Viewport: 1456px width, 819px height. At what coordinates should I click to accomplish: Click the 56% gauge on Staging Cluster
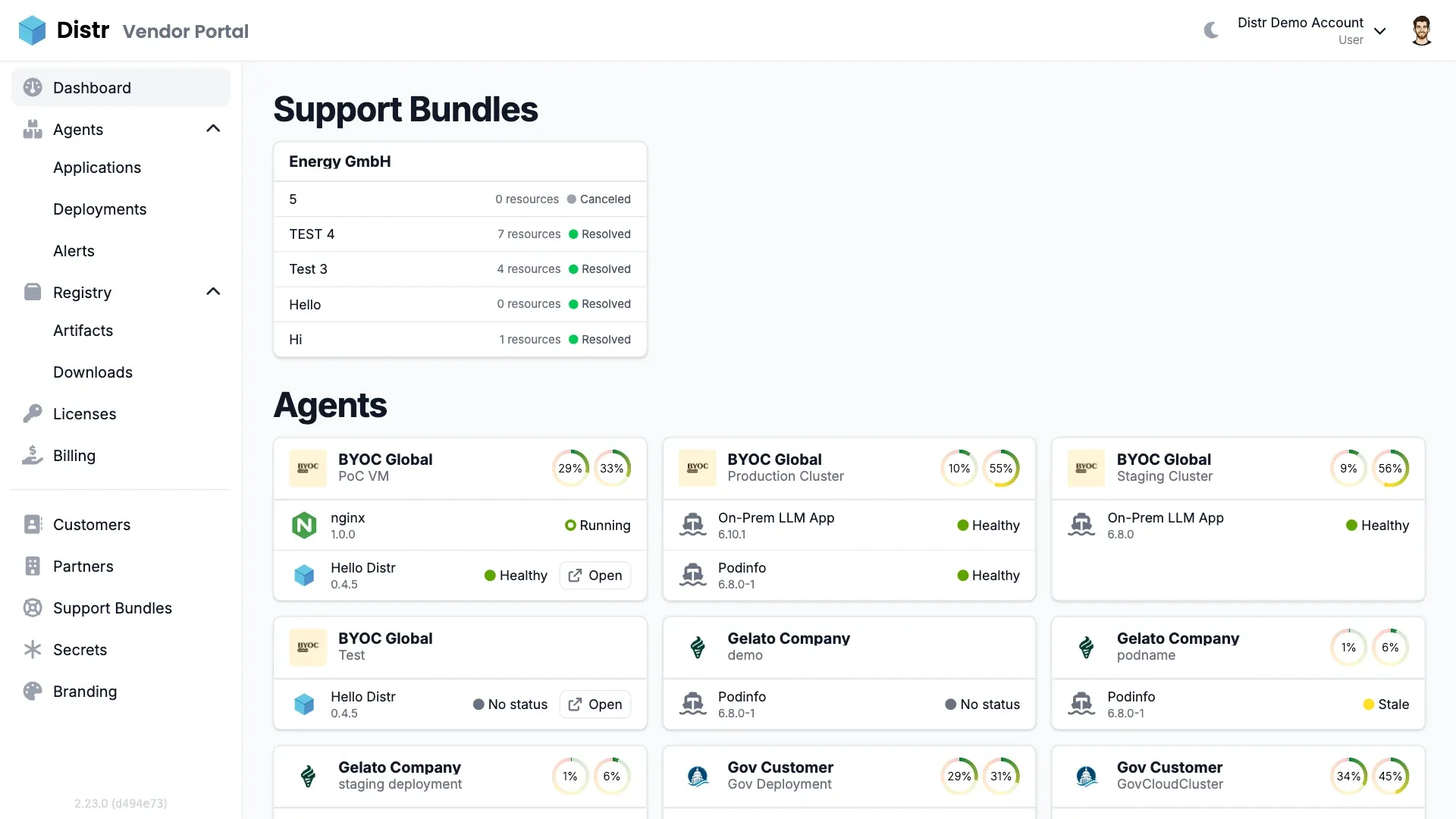click(1390, 468)
